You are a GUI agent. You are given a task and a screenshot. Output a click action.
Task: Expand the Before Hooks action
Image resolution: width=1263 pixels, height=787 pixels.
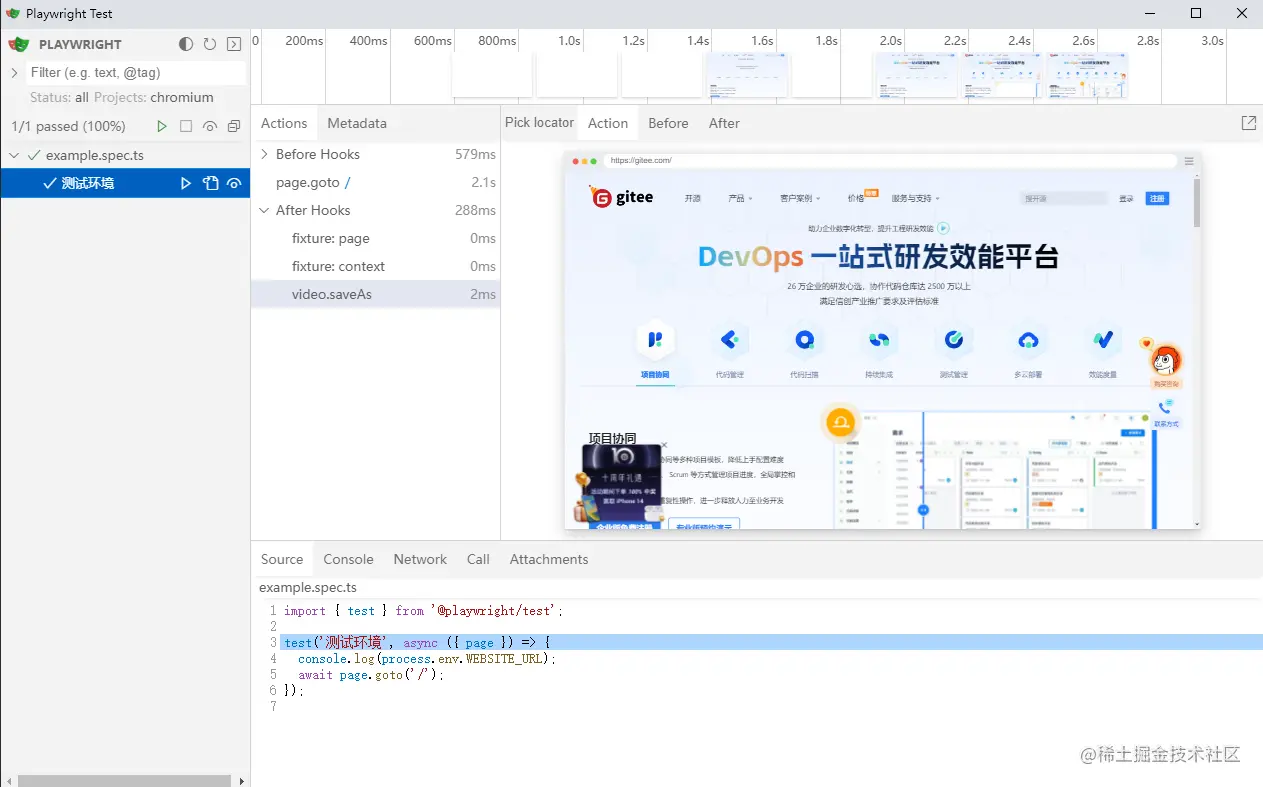pyautogui.click(x=264, y=154)
